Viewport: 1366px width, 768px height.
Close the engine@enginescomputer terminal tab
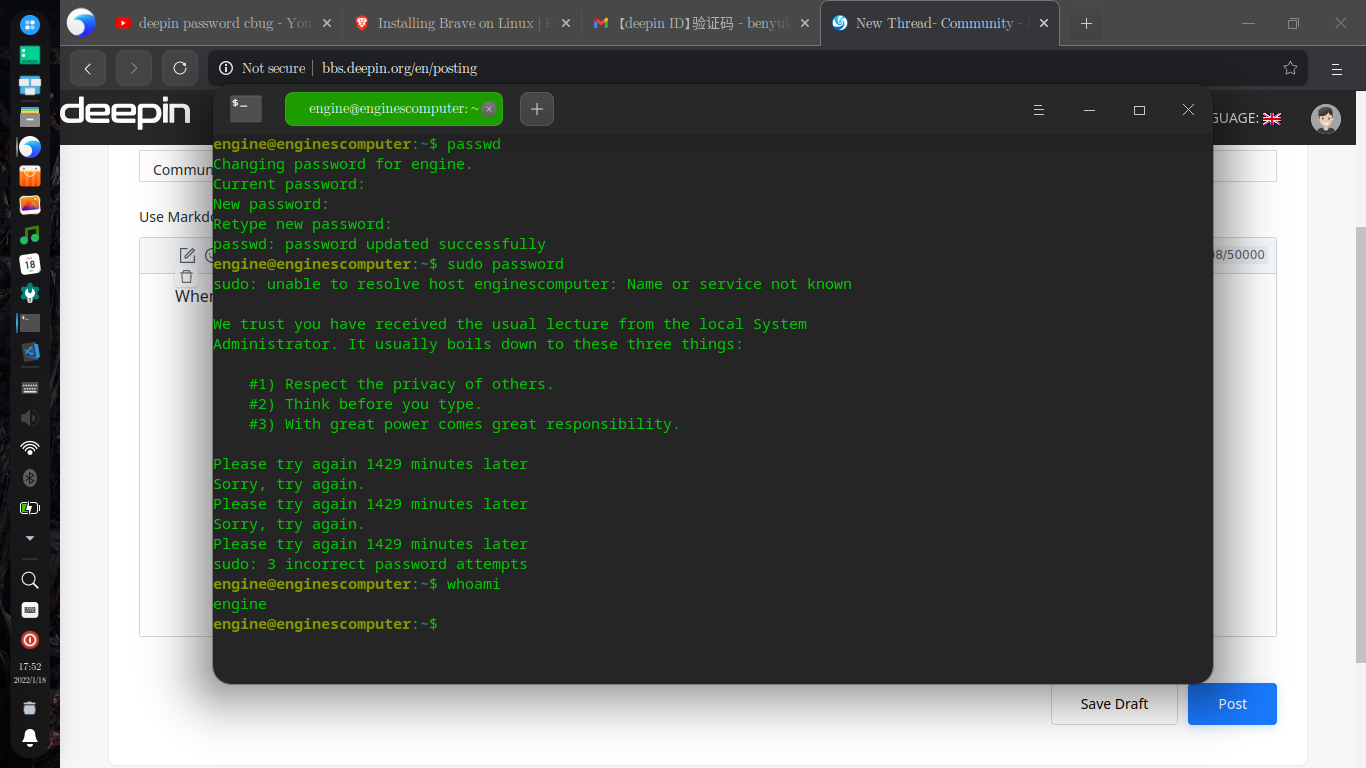489,109
